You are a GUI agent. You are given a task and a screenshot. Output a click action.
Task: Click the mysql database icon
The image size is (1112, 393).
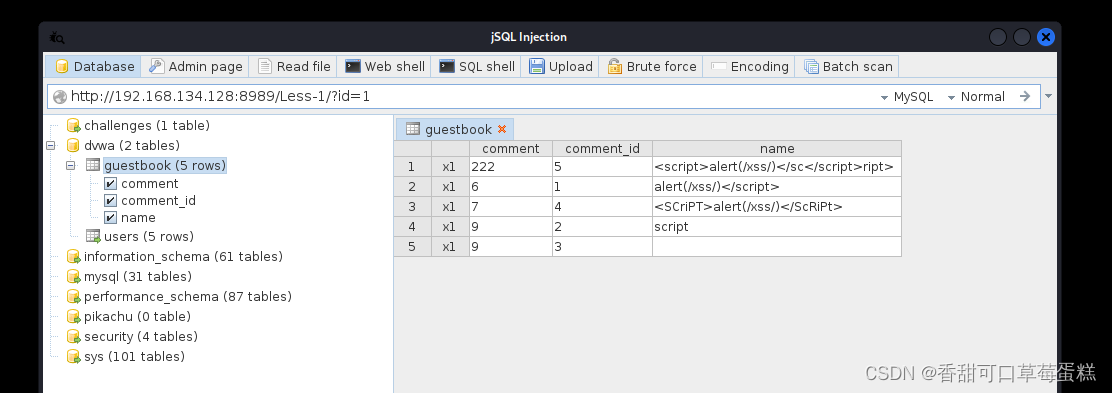click(73, 277)
